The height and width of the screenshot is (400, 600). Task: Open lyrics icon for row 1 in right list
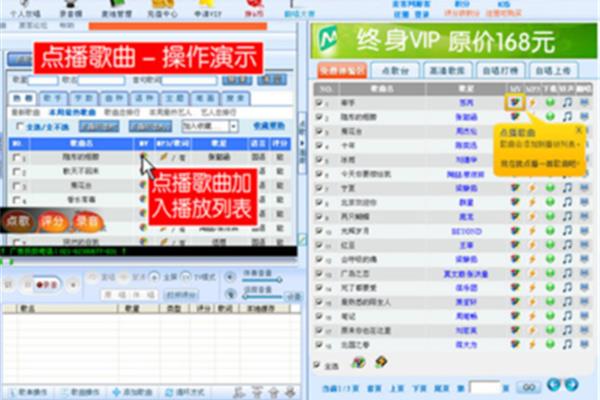[584, 102]
